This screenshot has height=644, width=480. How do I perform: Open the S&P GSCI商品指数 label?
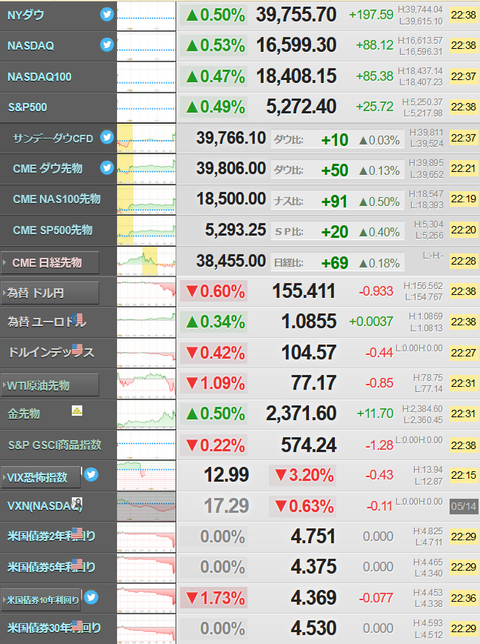click(55, 445)
